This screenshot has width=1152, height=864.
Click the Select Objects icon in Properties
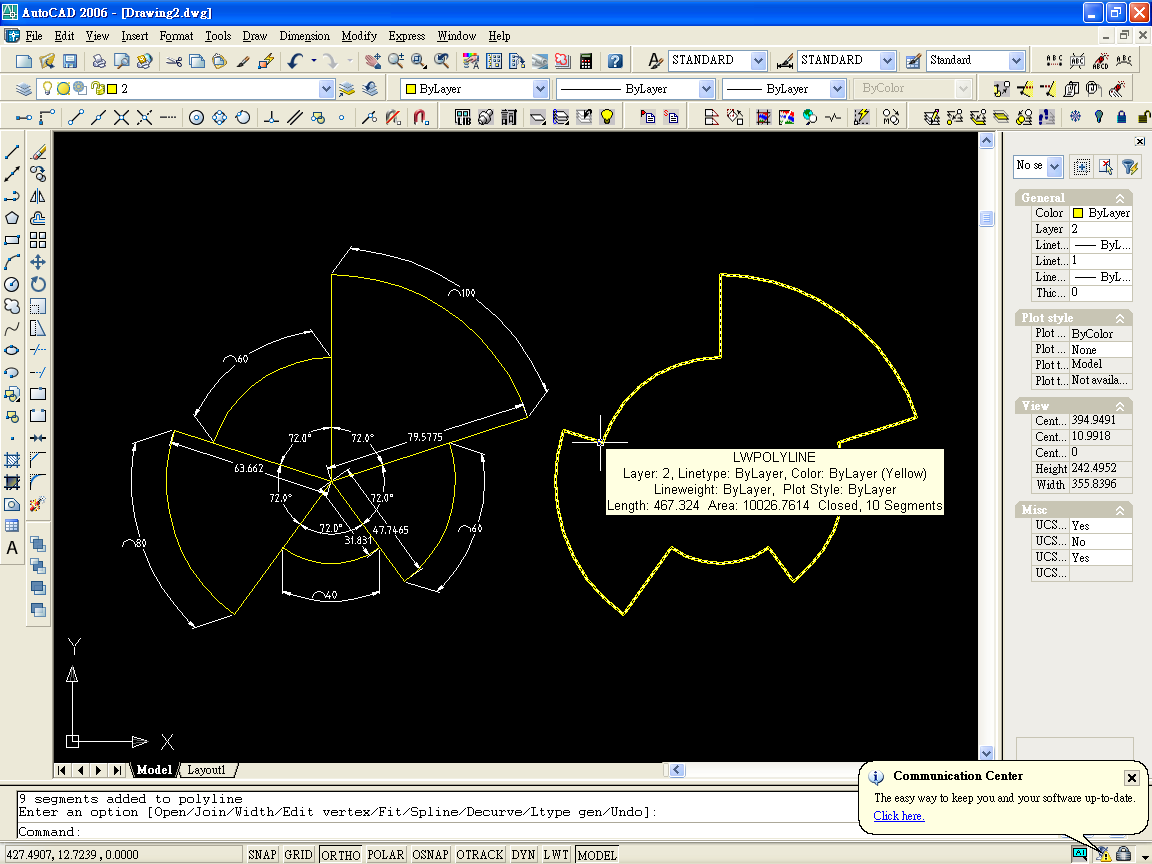tap(1081, 166)
